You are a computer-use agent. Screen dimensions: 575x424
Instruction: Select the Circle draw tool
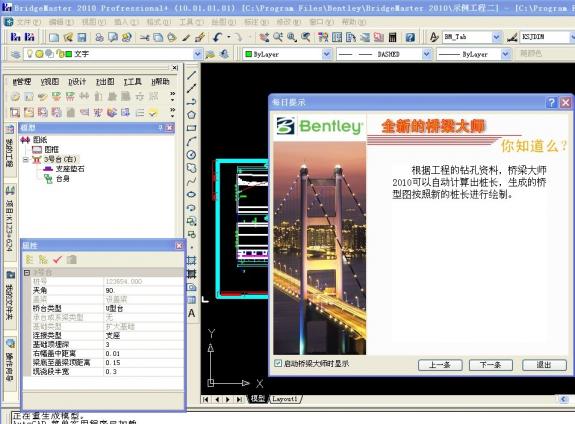click(x=191, y=154)
